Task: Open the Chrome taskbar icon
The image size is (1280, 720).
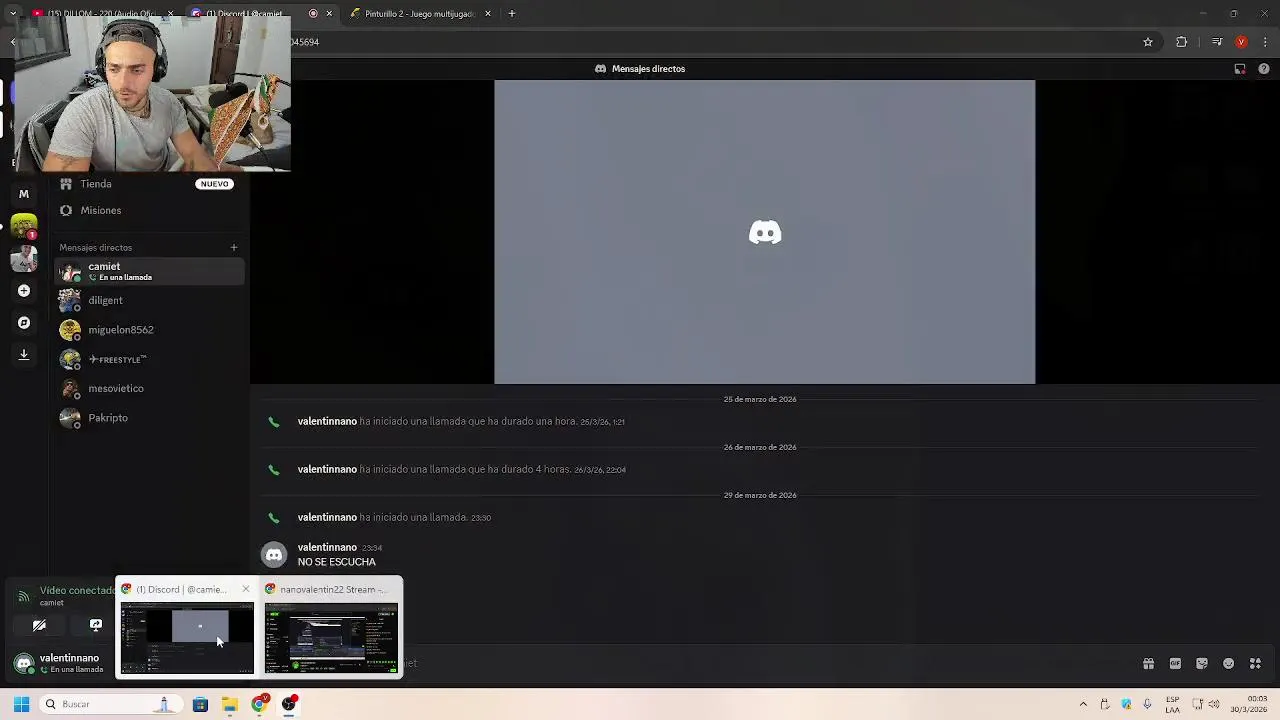Action: pos(259,704)
